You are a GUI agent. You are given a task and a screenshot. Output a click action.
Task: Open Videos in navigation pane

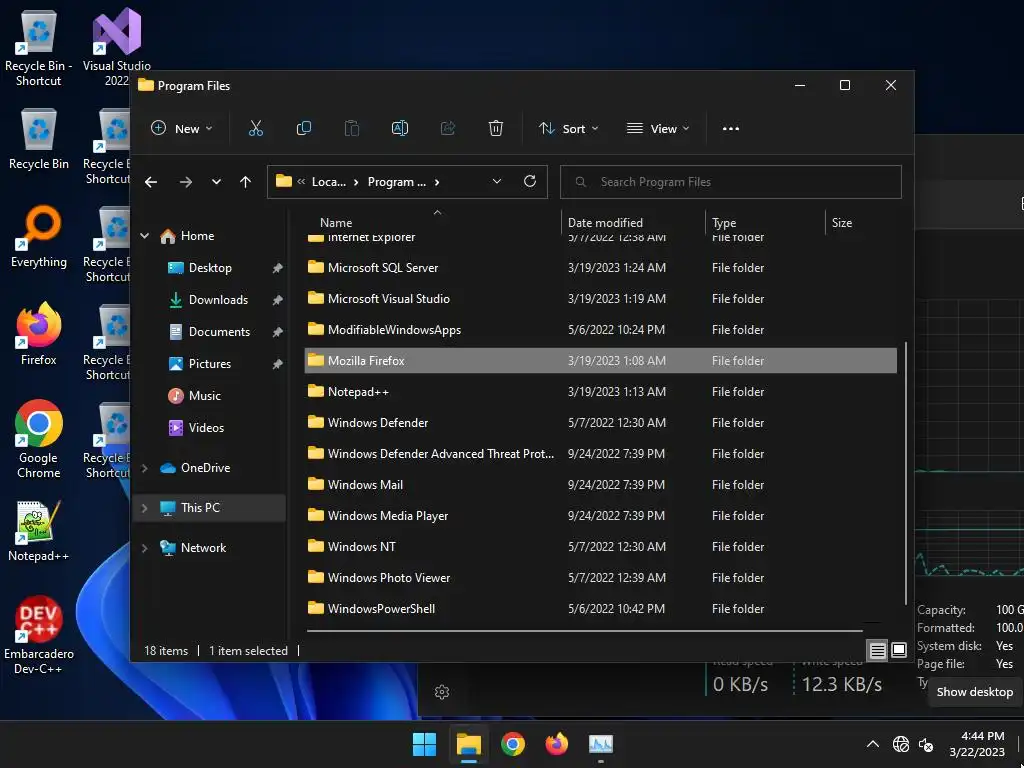pyautogui.click(x=206, y=428)
